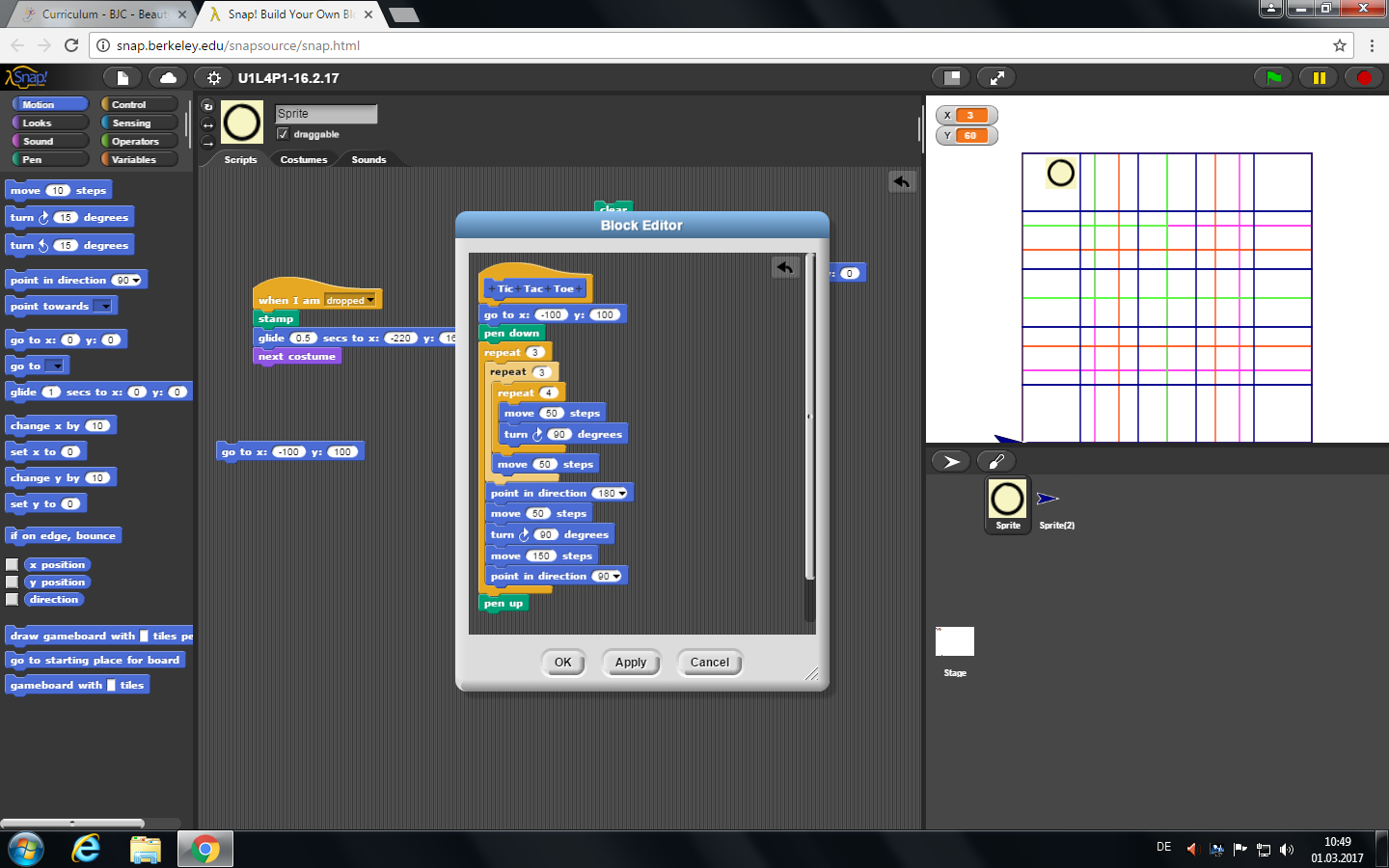This screenshot has width=1389, height=868.
Task: Select the Variables category
Action: pyautogui.click(x=139, y=159)
